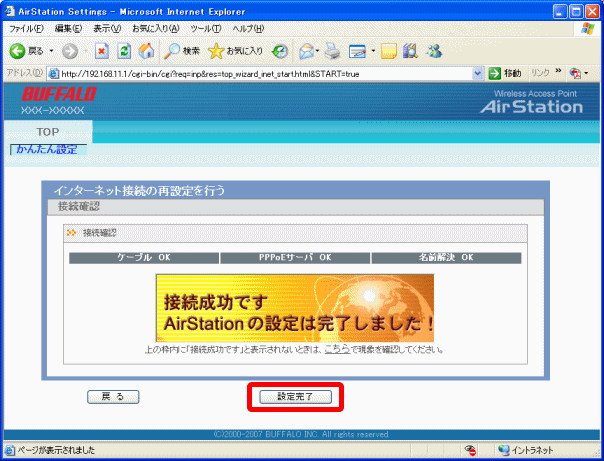Go to the Home page icon
This screenshot has width=604, height=461.
tap(146, 51)
